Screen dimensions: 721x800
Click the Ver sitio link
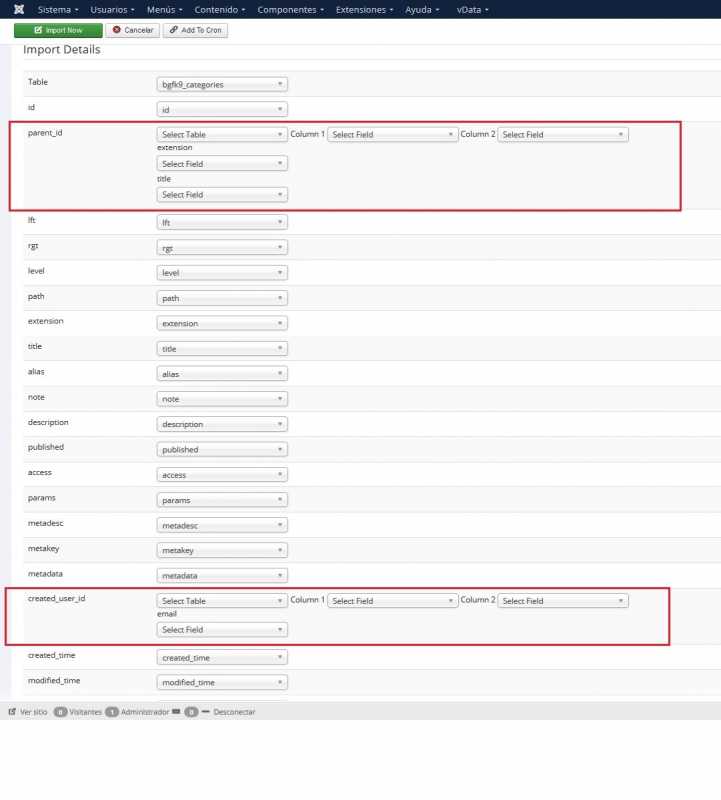(28, 712)
